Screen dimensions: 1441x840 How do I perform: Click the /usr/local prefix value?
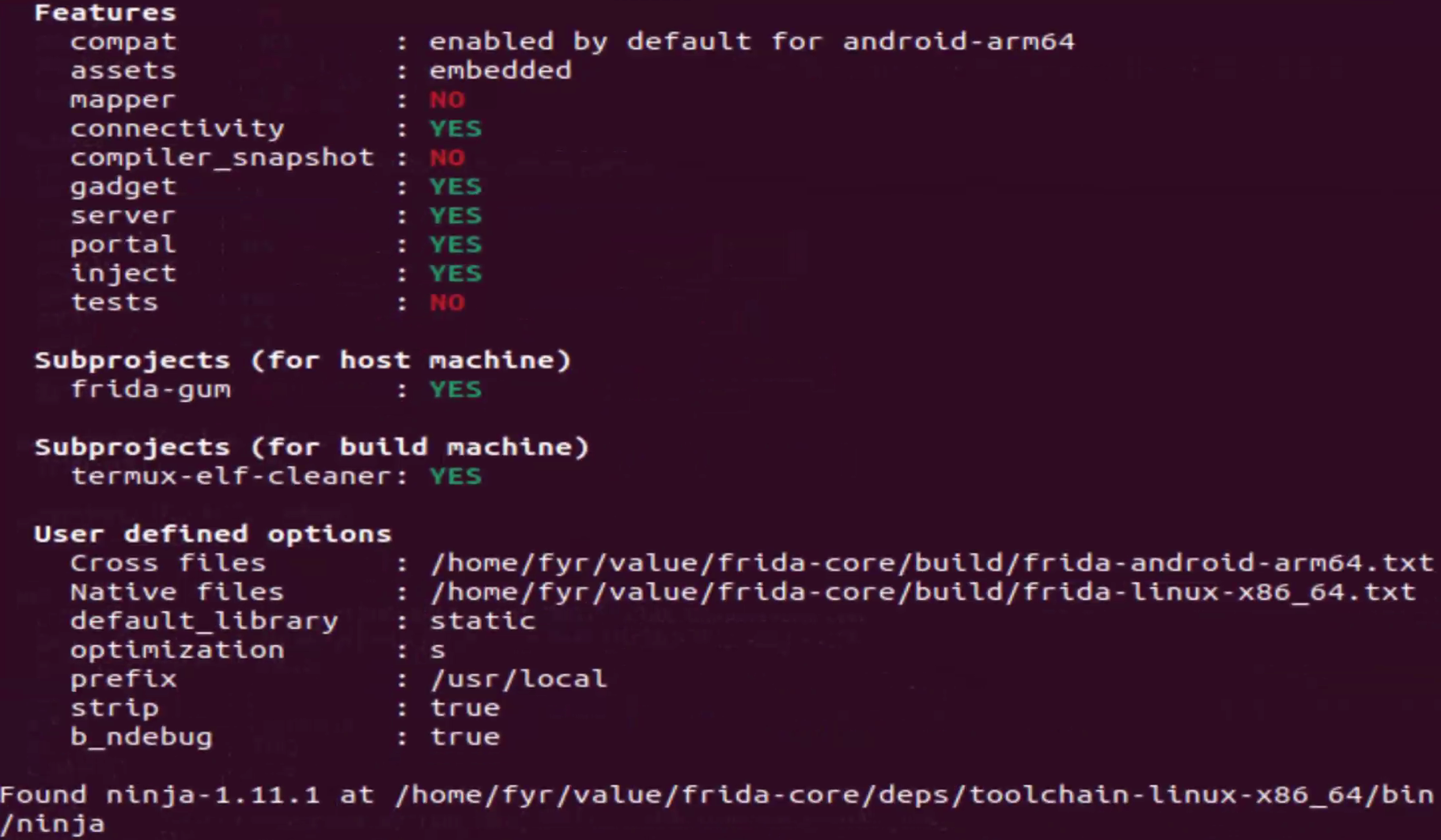(x=518, y=679)
